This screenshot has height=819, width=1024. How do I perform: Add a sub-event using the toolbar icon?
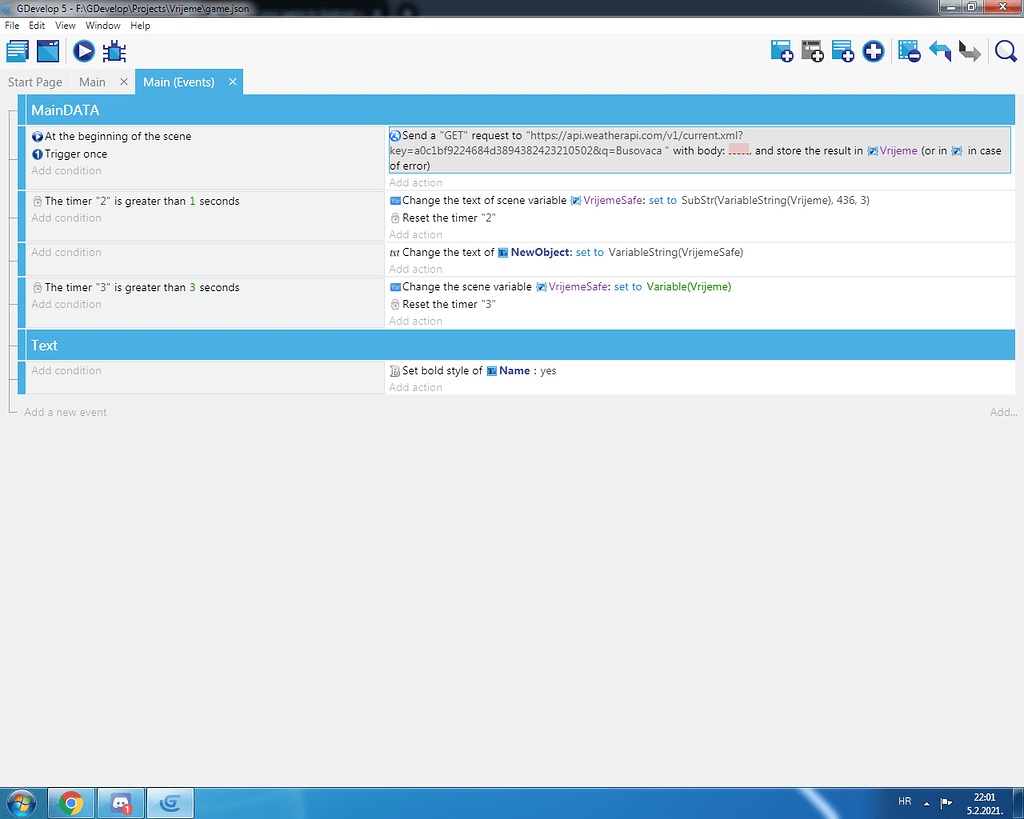[x=812, y=51]
